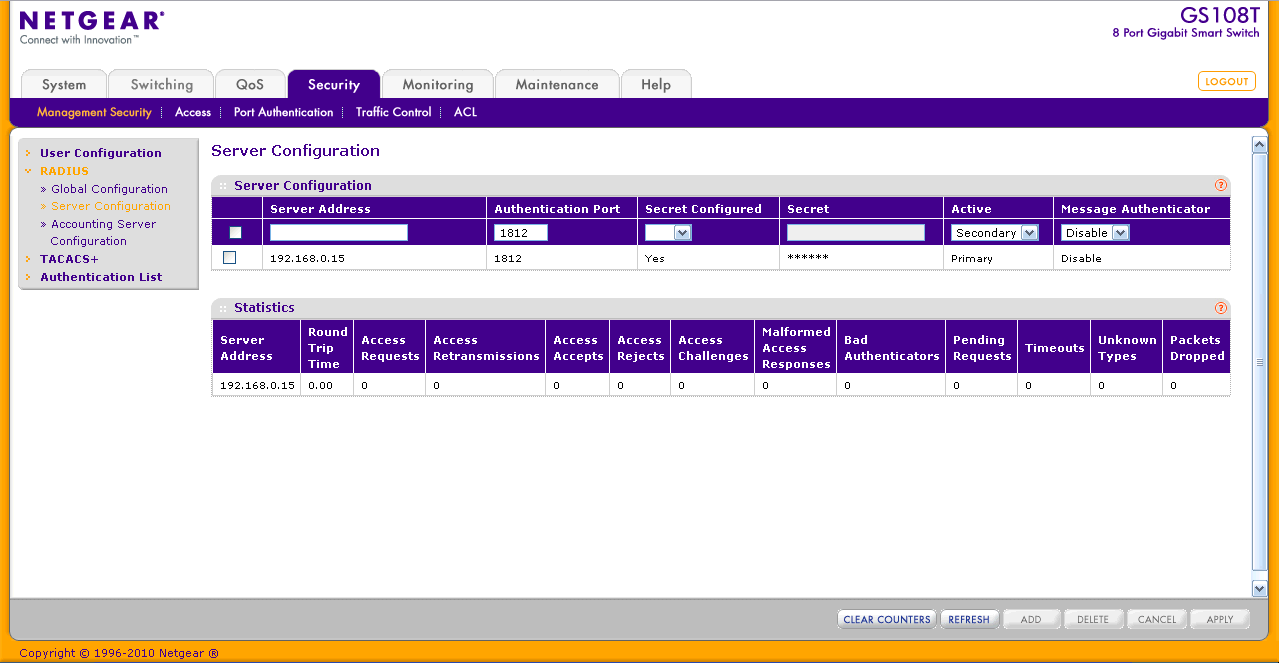Click the Logout button
The height and width of the screenshot is (663, 1279).
coord(1226,82)
